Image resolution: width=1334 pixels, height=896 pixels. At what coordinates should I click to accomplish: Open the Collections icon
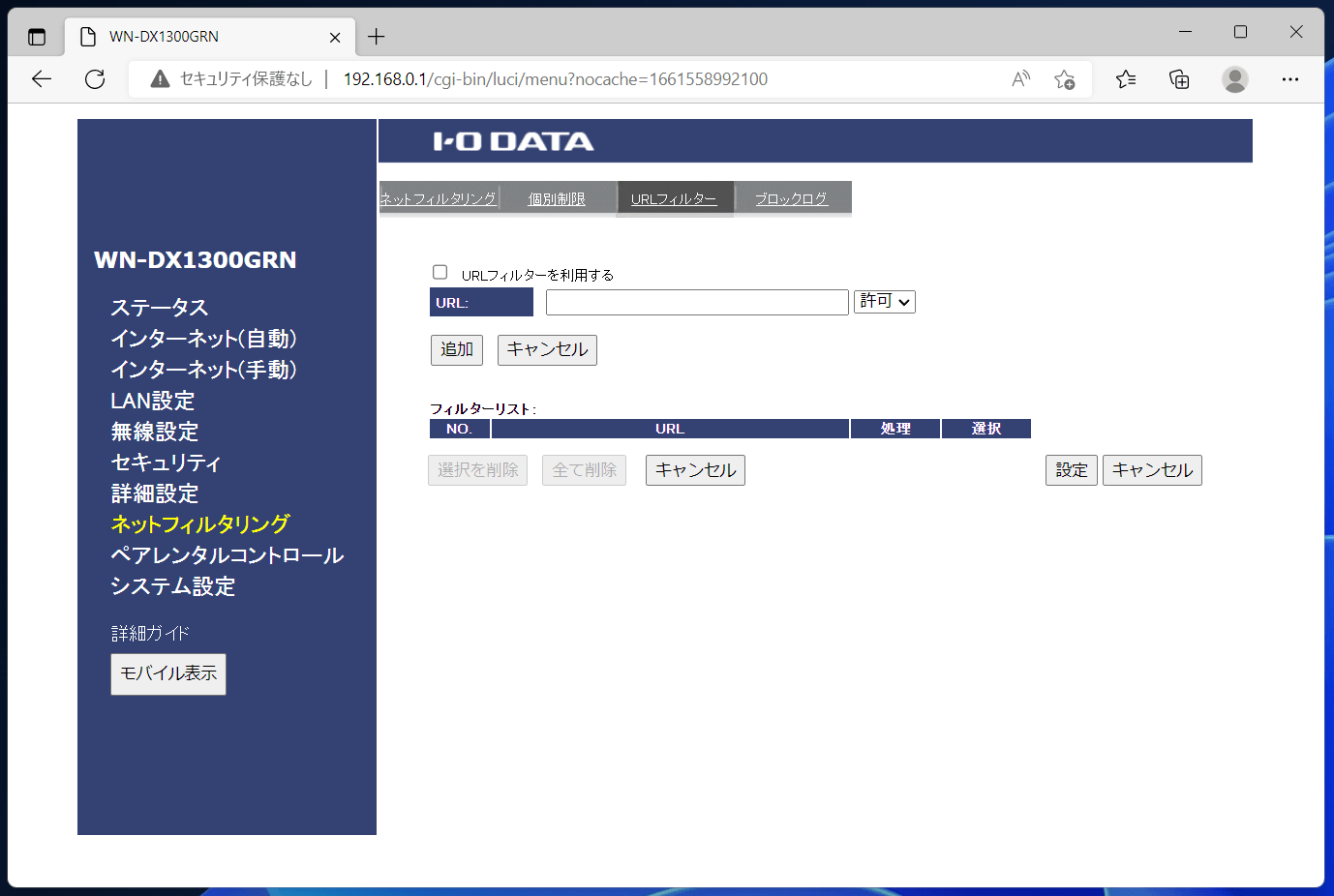[x=1179, y=79]
